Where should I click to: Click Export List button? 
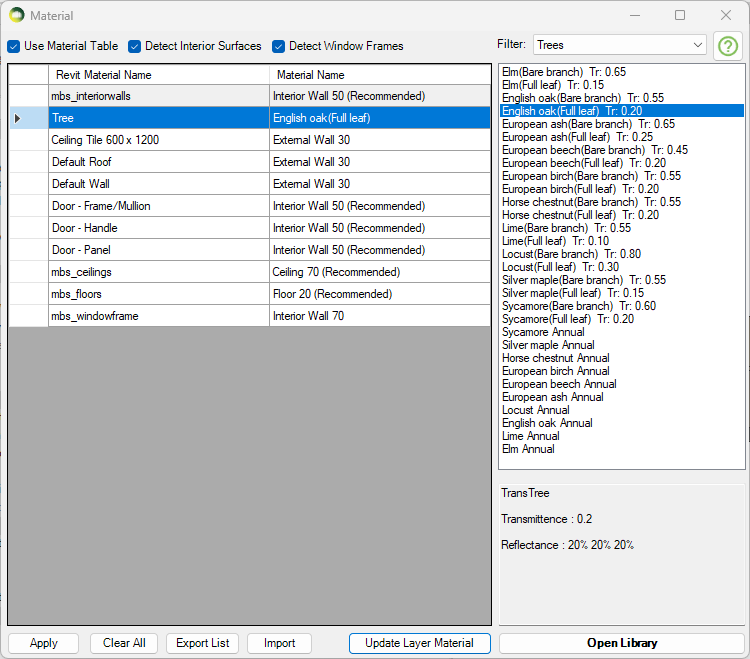[x=203, y=643]
